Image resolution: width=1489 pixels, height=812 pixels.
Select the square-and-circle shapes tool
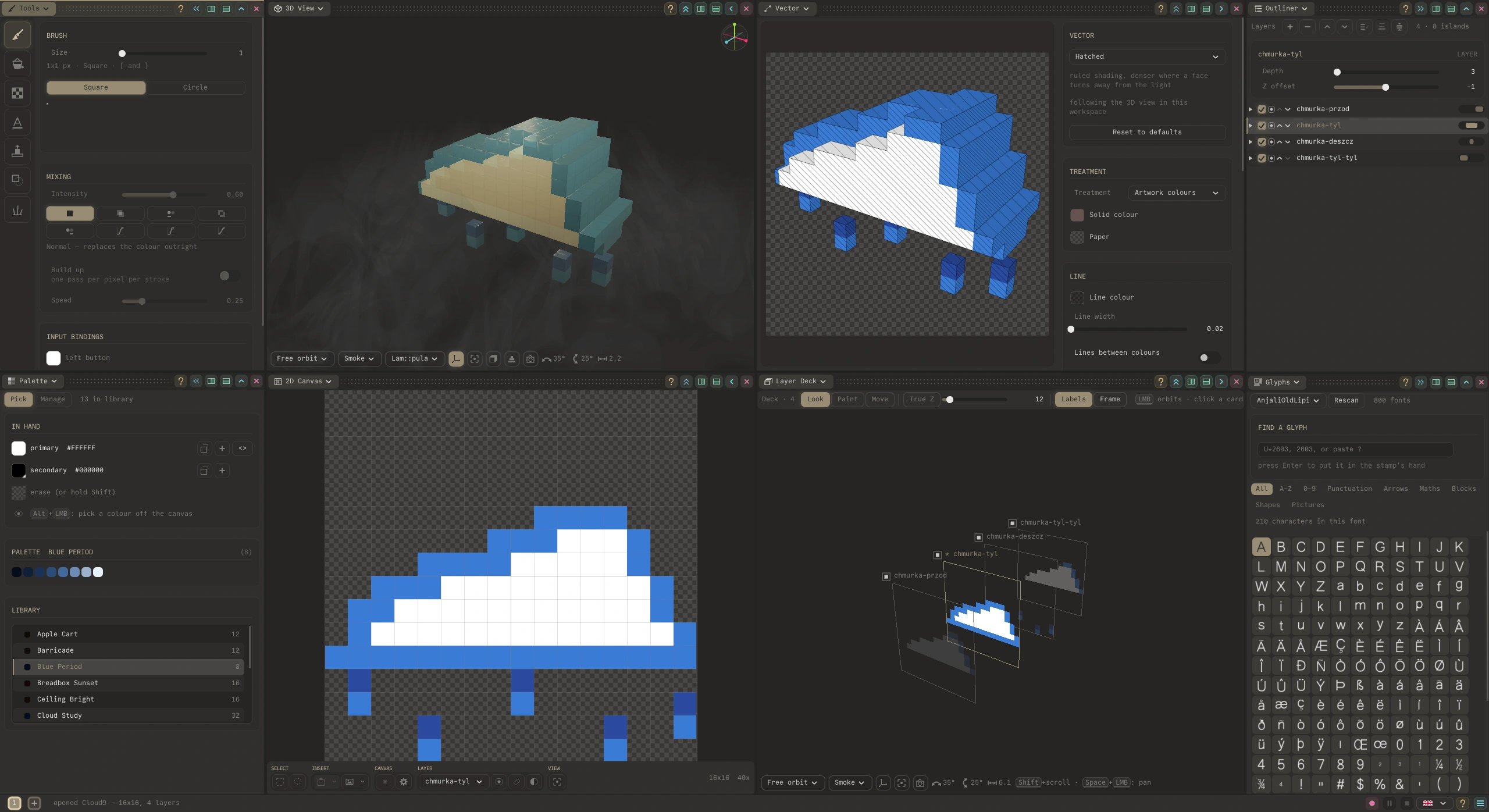[x=17, y=180]
